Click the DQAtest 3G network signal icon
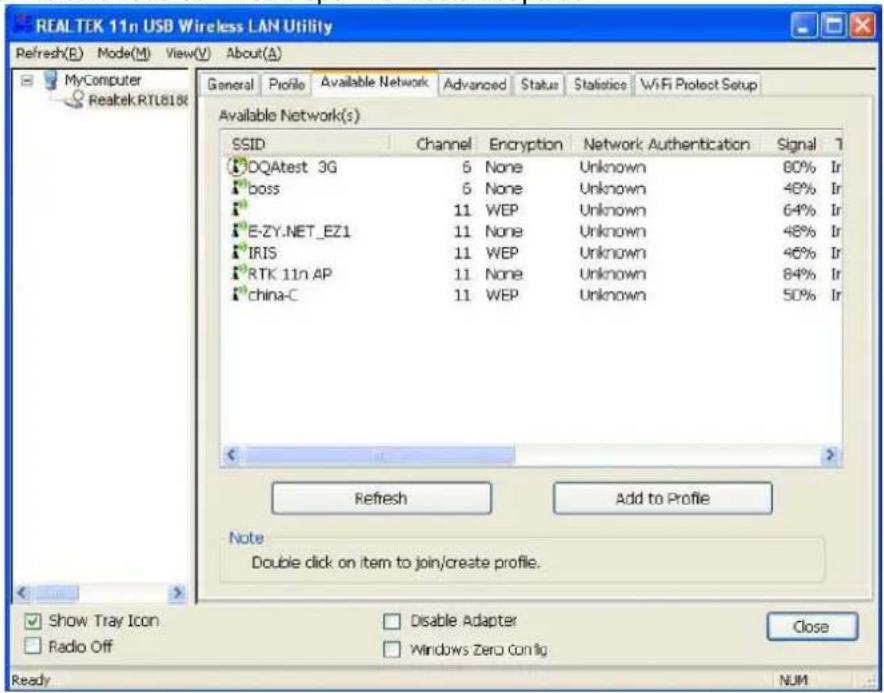 pos(238,166)
